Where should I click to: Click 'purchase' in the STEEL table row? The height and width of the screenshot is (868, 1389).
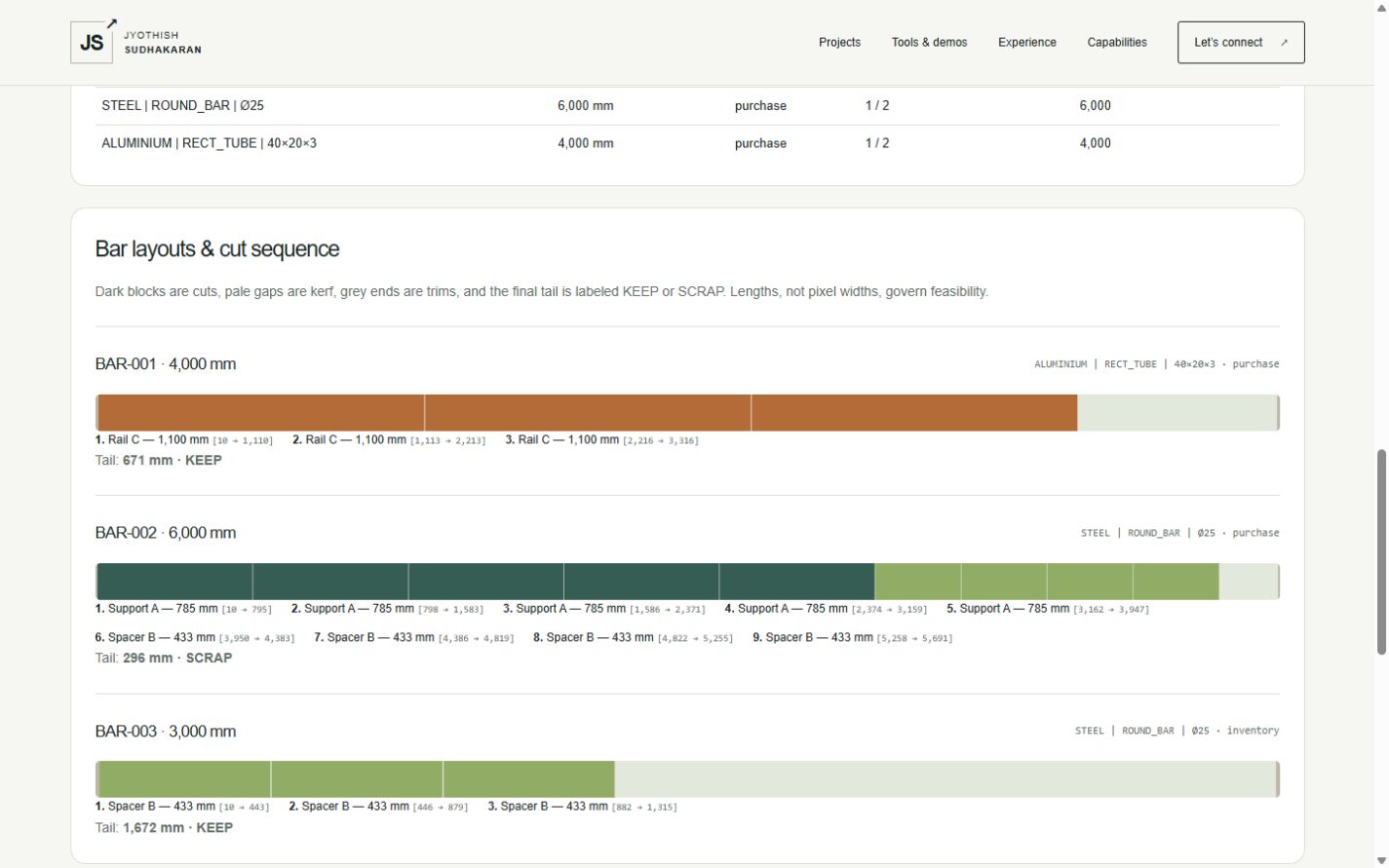click(760, 105)
